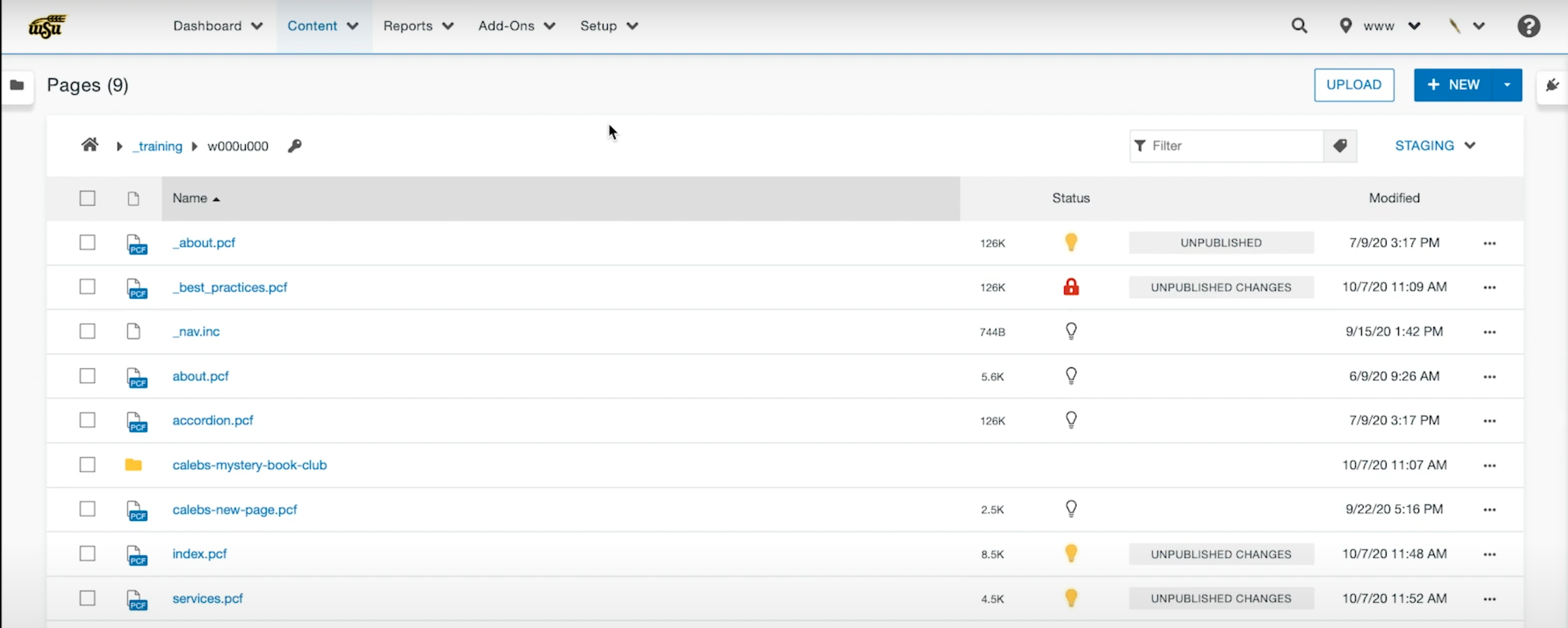This screenshot has height=628, width=1568.
Task: Open the gadgets plug icon
Action: tap(1552, 85)
